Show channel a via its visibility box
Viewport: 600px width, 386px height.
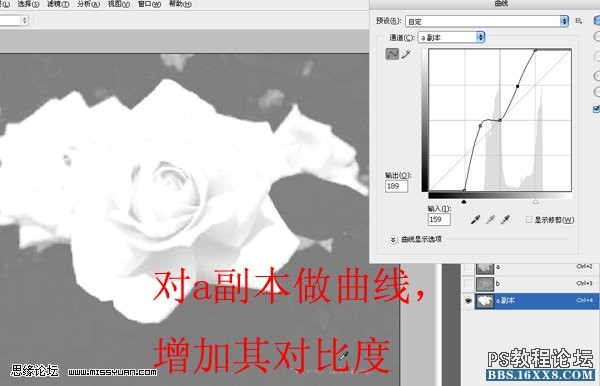pyautogui.click(x=468, y=268)
